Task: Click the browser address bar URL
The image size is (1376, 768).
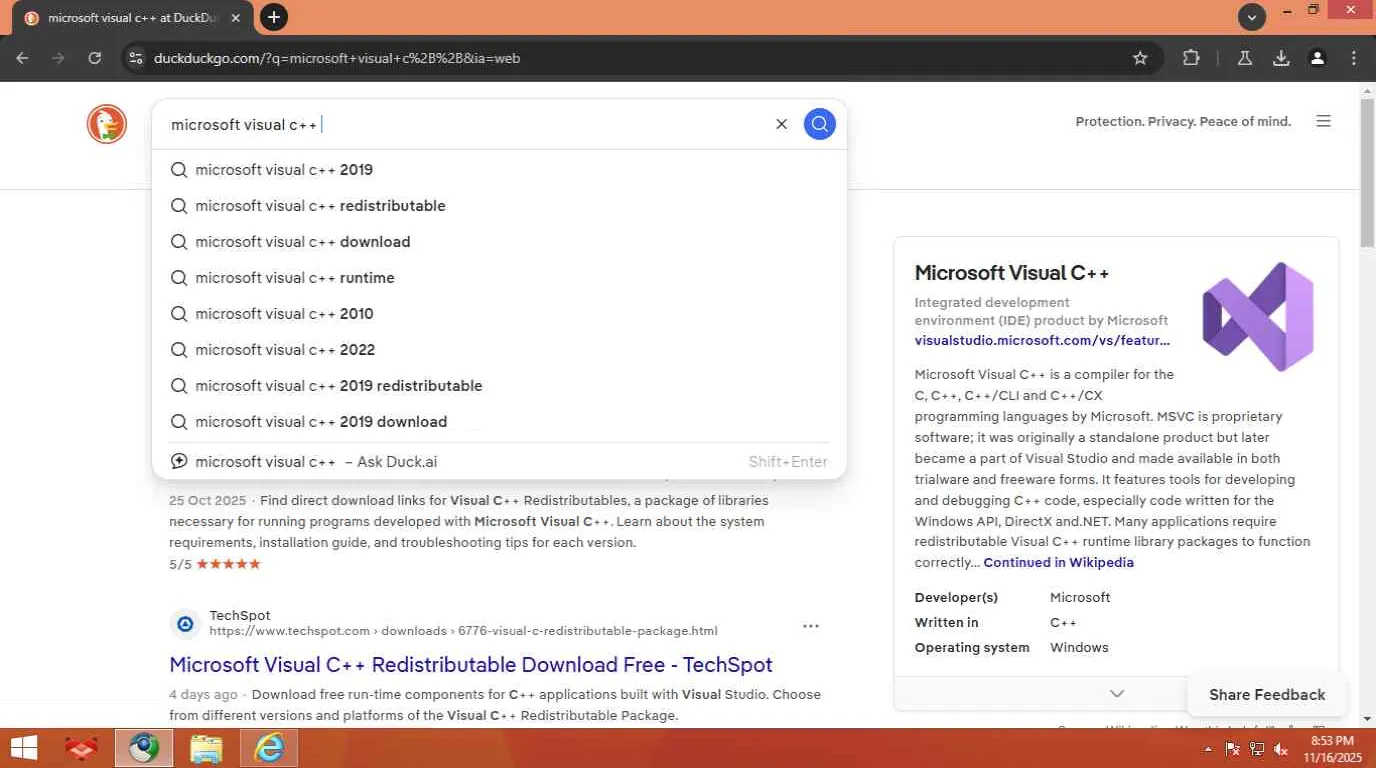Action: (337, 58)
